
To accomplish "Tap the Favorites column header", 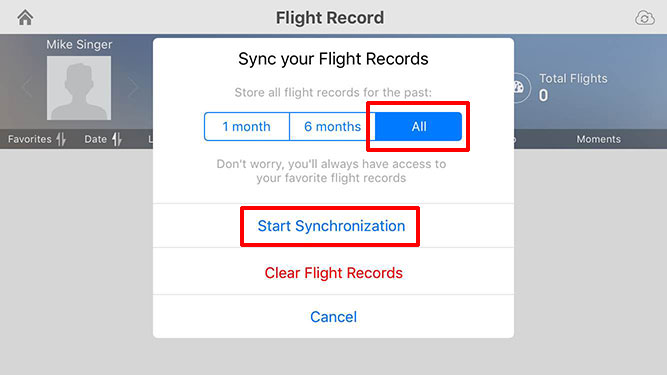I will (x=29, y=139).
